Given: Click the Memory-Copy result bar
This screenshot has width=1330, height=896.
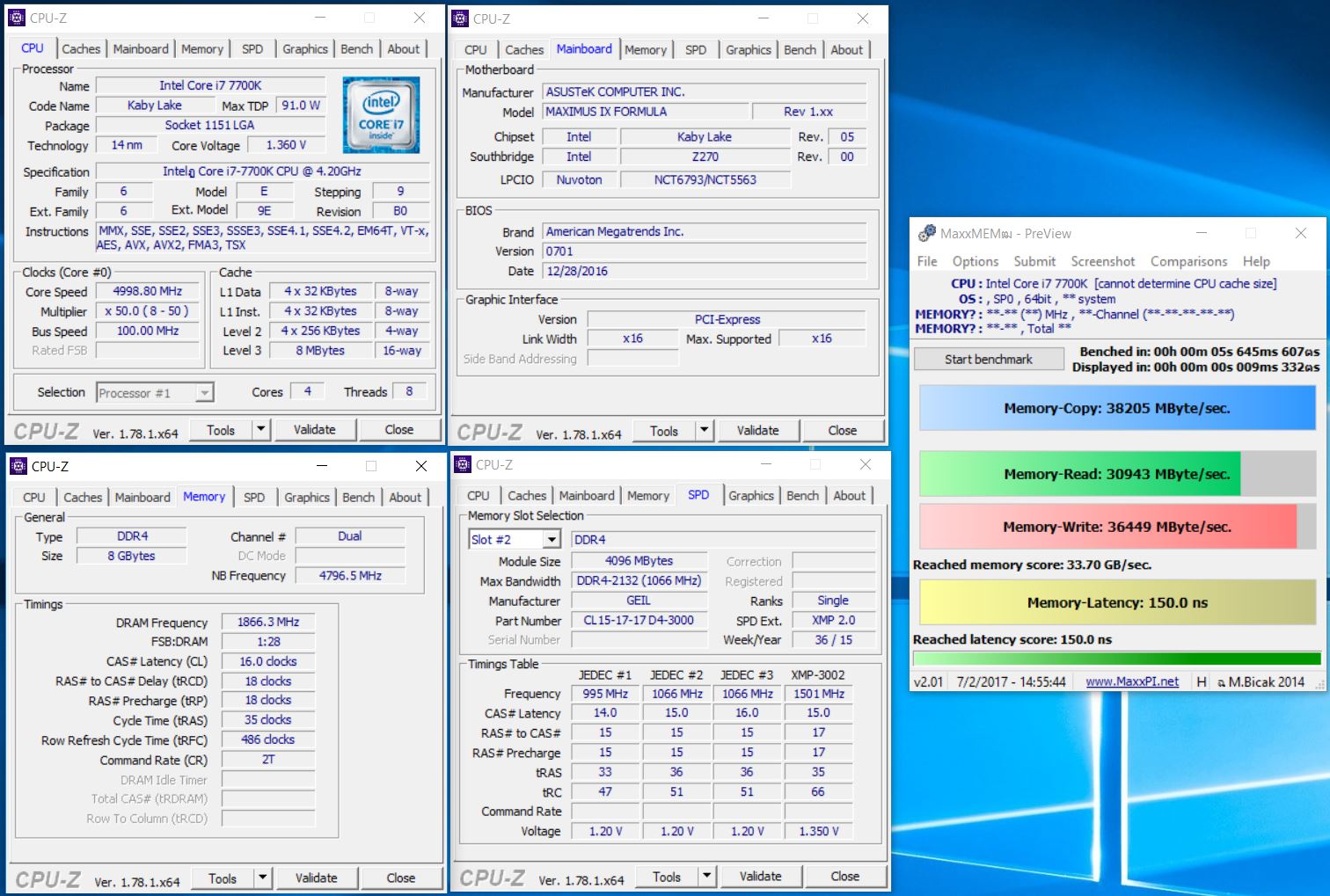Looking at the screenshot, I should click(x=1117, y=408).
